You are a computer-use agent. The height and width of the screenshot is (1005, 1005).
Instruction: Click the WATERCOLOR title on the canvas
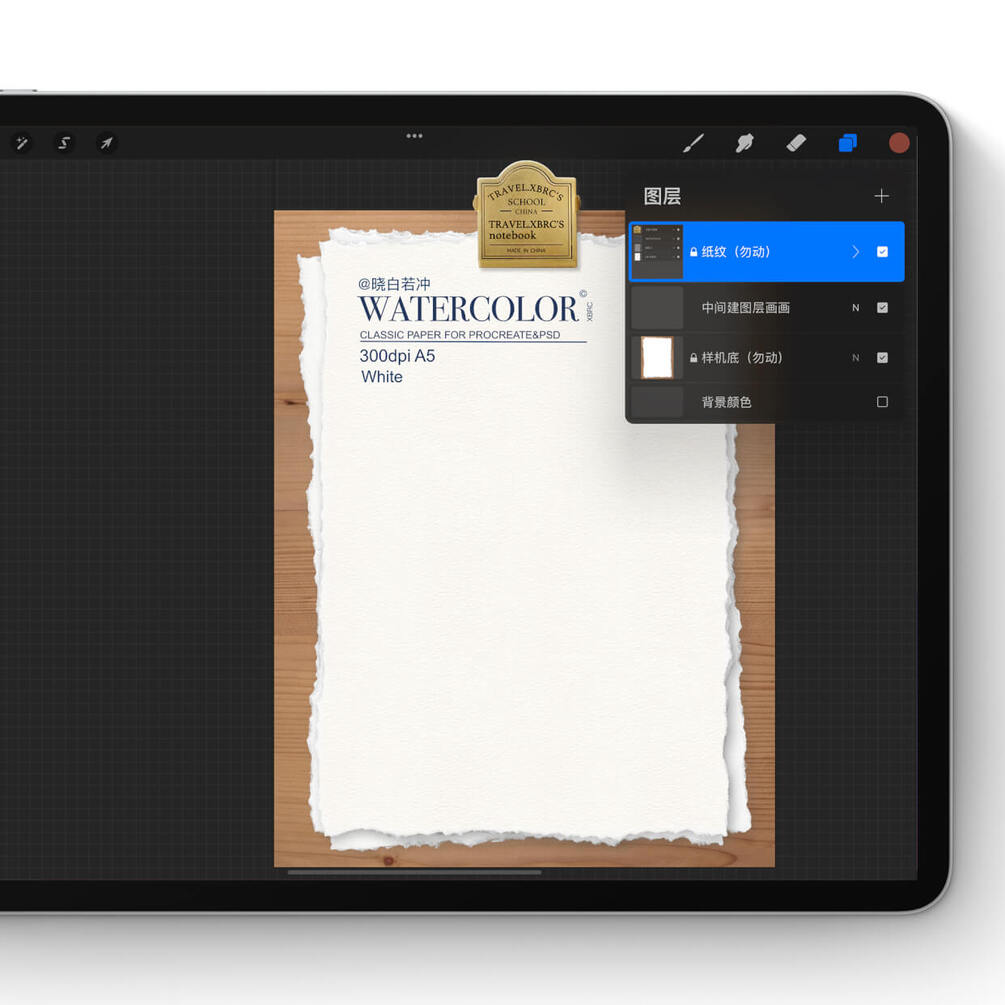[468, 309]
